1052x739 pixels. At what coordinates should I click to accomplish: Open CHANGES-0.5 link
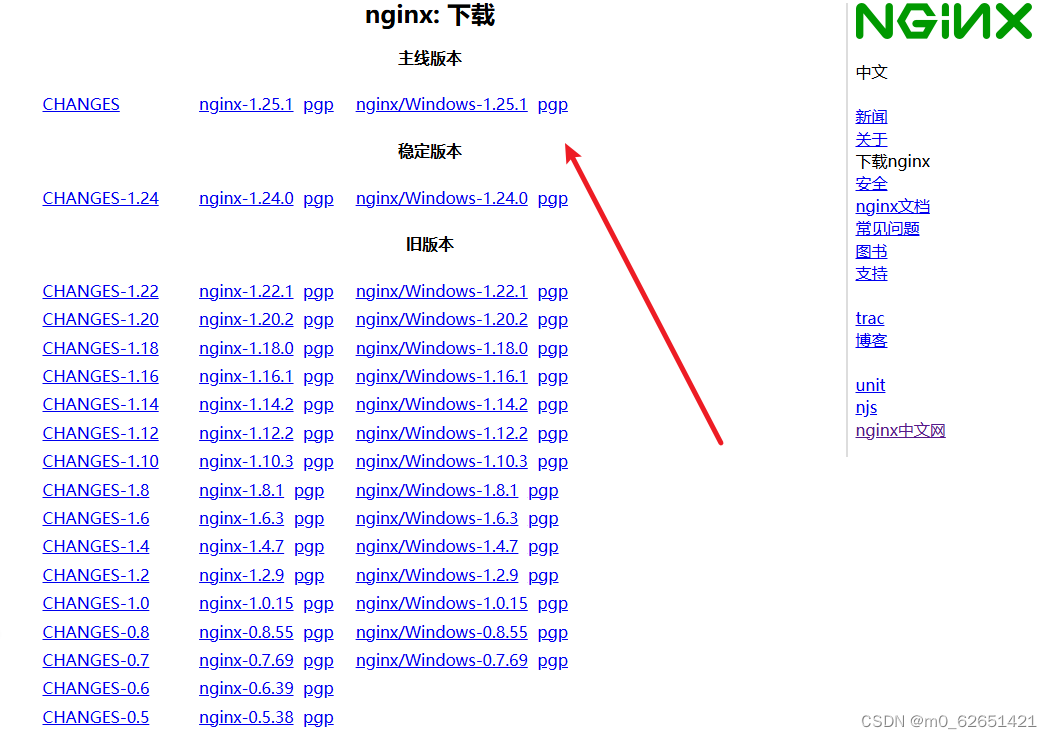coord(96,718)
